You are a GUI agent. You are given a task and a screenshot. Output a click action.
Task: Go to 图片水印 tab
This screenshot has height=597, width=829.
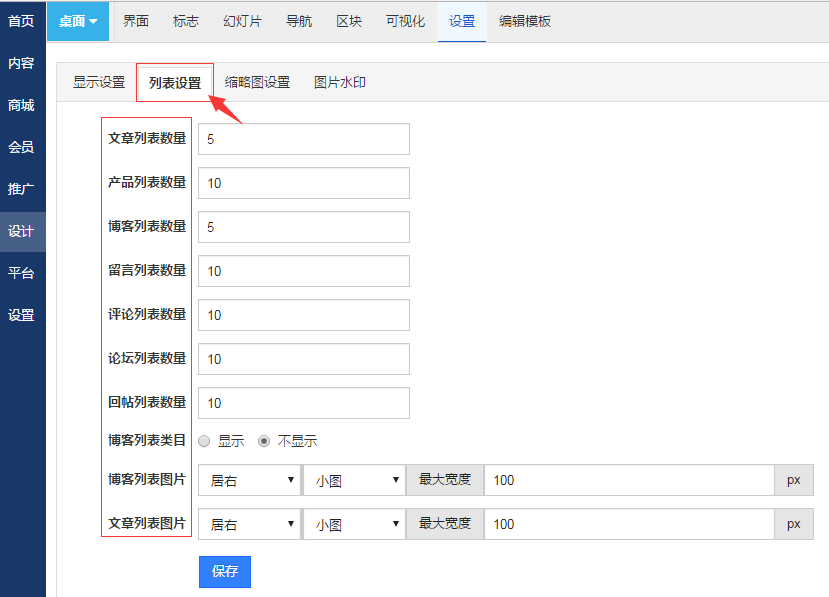click(340, 83)
